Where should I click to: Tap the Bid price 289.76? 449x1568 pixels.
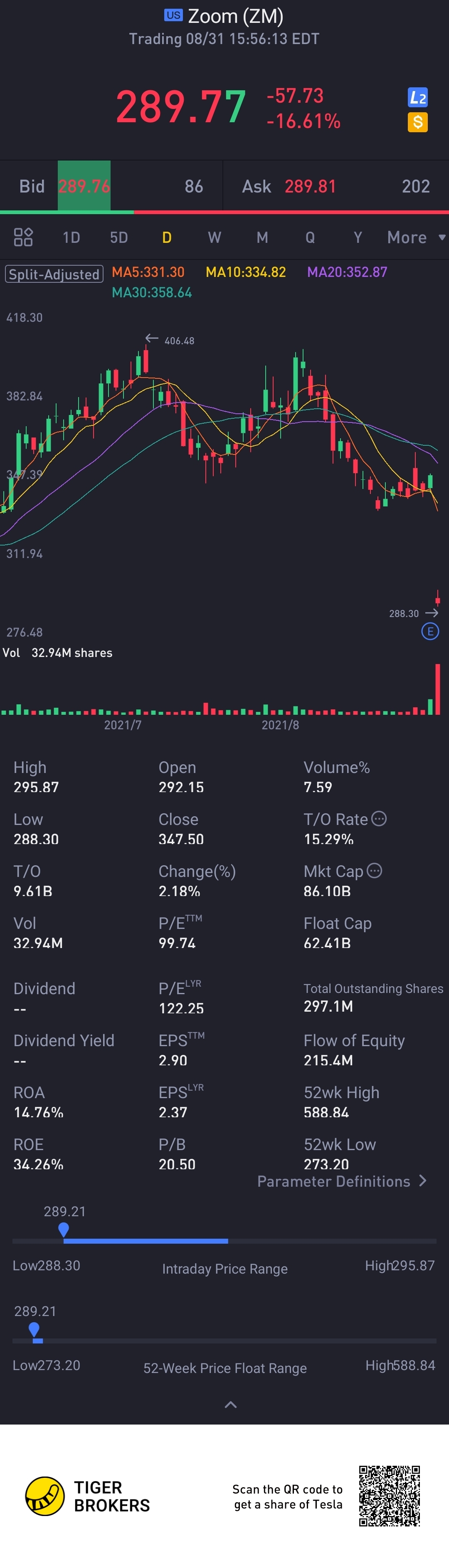click(x=84, y=186)
